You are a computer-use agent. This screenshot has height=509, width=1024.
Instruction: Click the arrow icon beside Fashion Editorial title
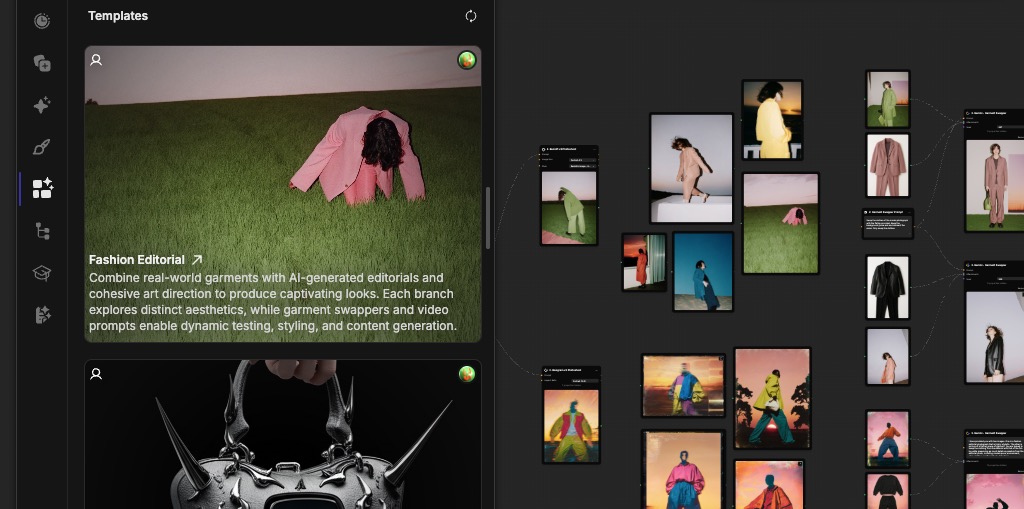pyautogui.click(x=197, y=260)
